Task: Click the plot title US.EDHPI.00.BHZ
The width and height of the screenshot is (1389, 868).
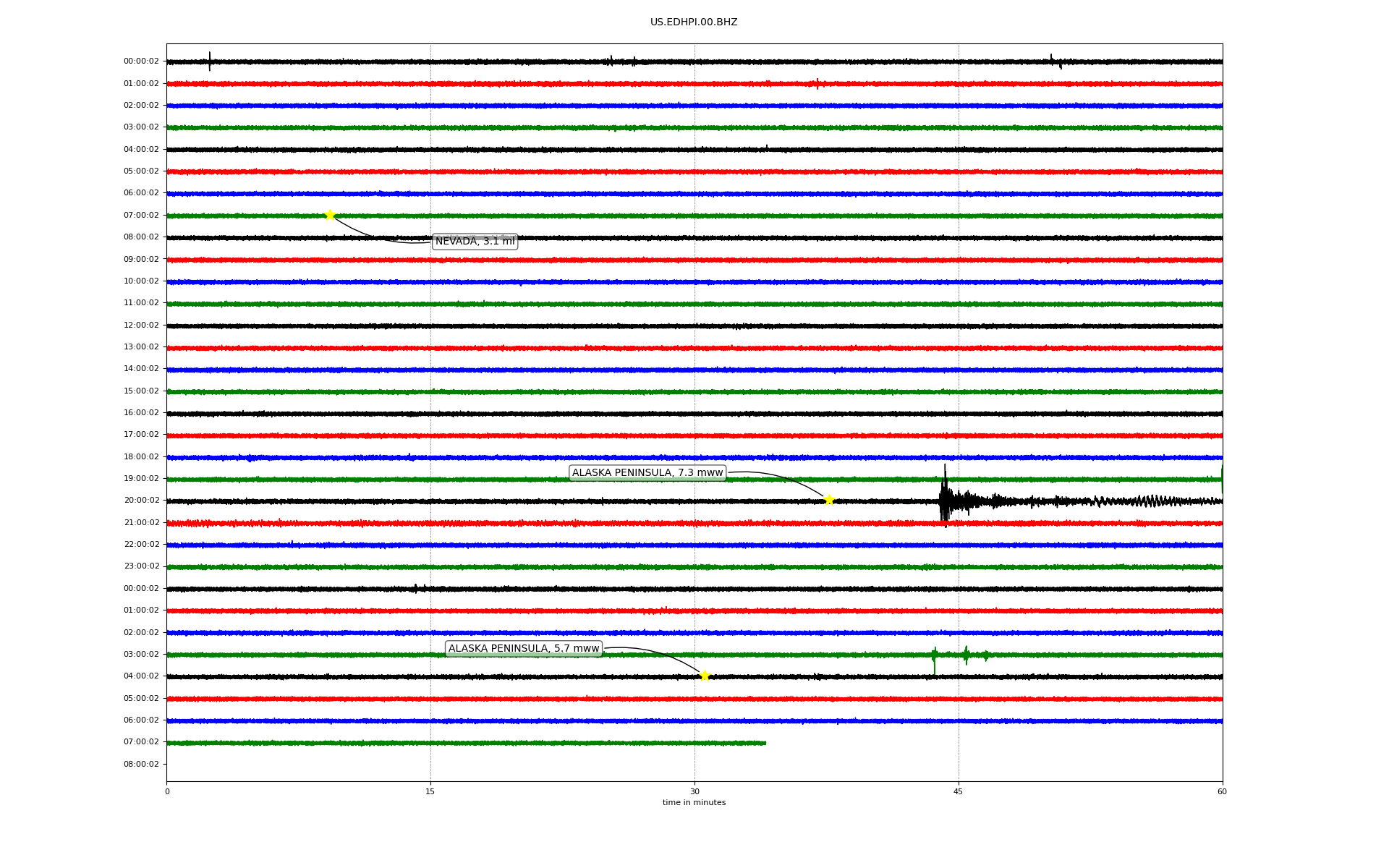Action: [x=694, y=22]
